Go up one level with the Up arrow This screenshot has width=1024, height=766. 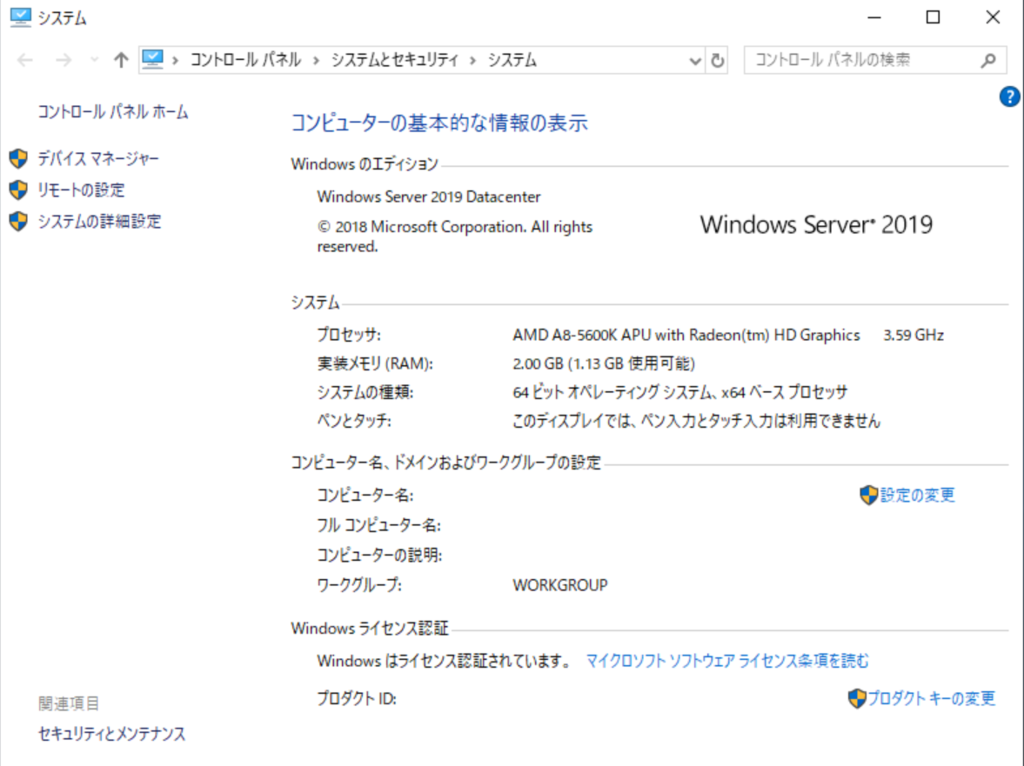pos(121,60)
